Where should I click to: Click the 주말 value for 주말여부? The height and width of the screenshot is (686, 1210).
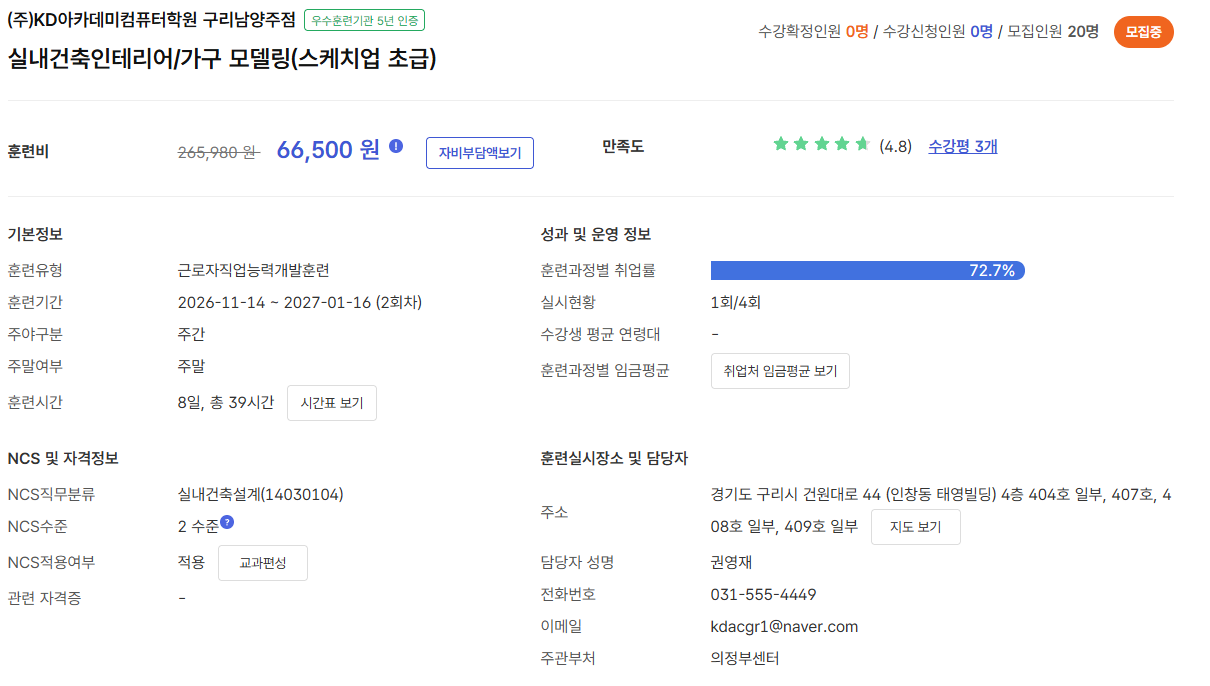(x=191, y=366)
